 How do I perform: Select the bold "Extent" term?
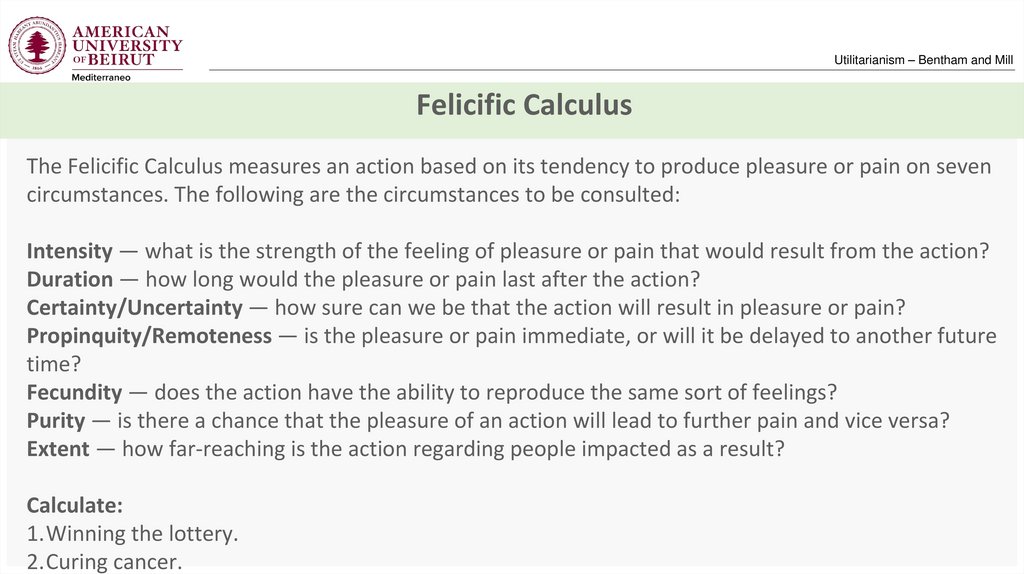[x=58, y=449]
